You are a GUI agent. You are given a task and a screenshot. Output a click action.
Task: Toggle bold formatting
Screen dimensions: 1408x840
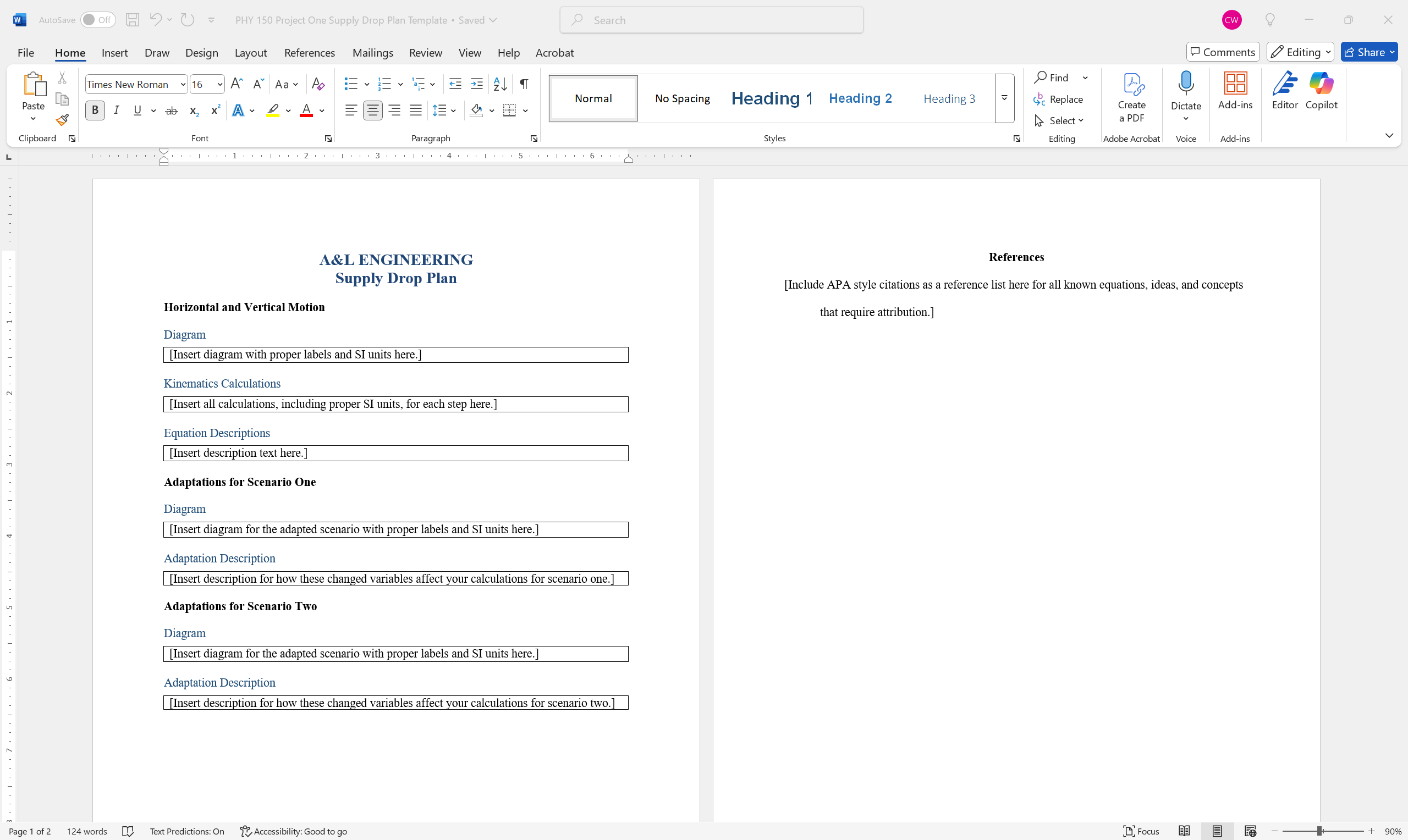tap(95, 110)
